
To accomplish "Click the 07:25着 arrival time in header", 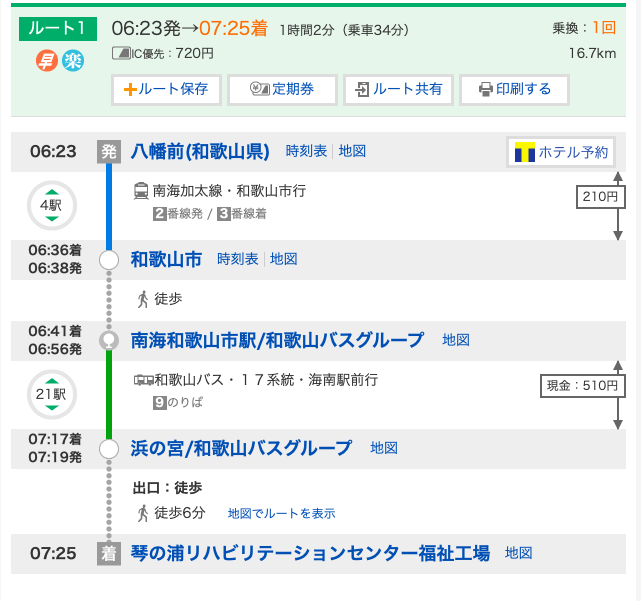I will click(x=233, y=28).
